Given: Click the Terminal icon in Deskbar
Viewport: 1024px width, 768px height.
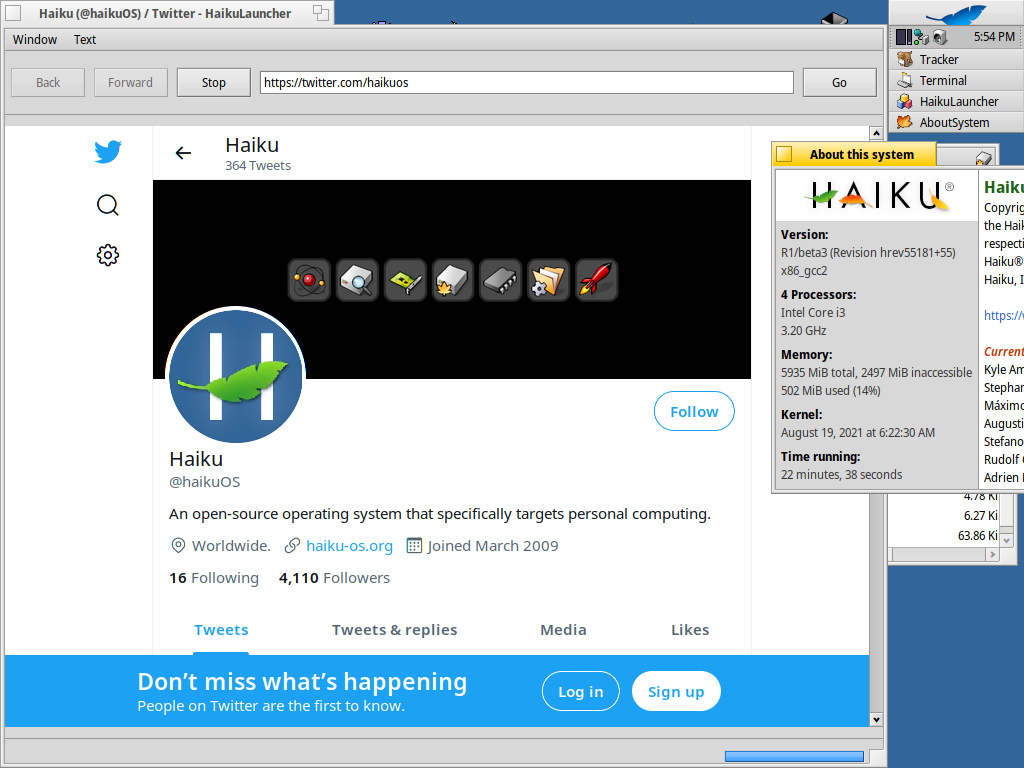Looking at the screenshot, I should (904, 80).
